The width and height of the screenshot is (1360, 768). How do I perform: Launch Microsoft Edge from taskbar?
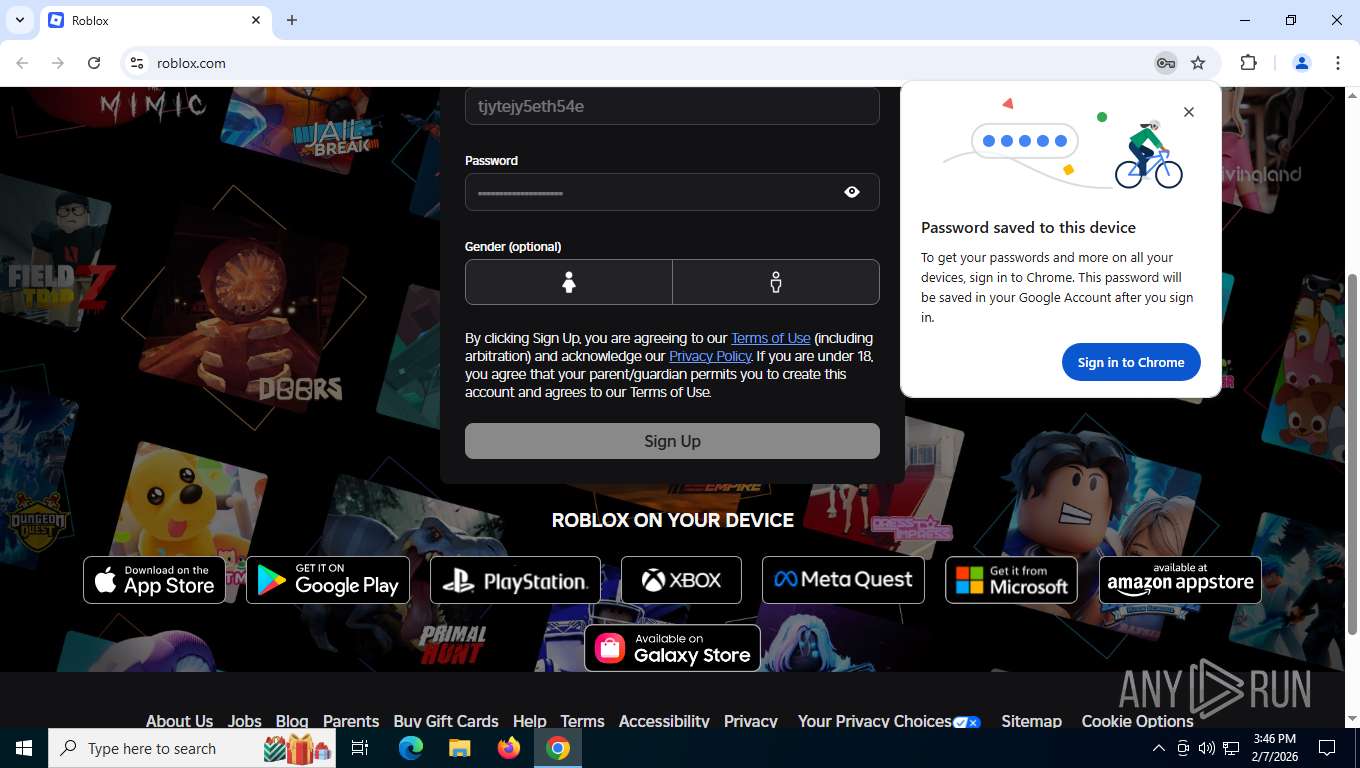[411, 748]
